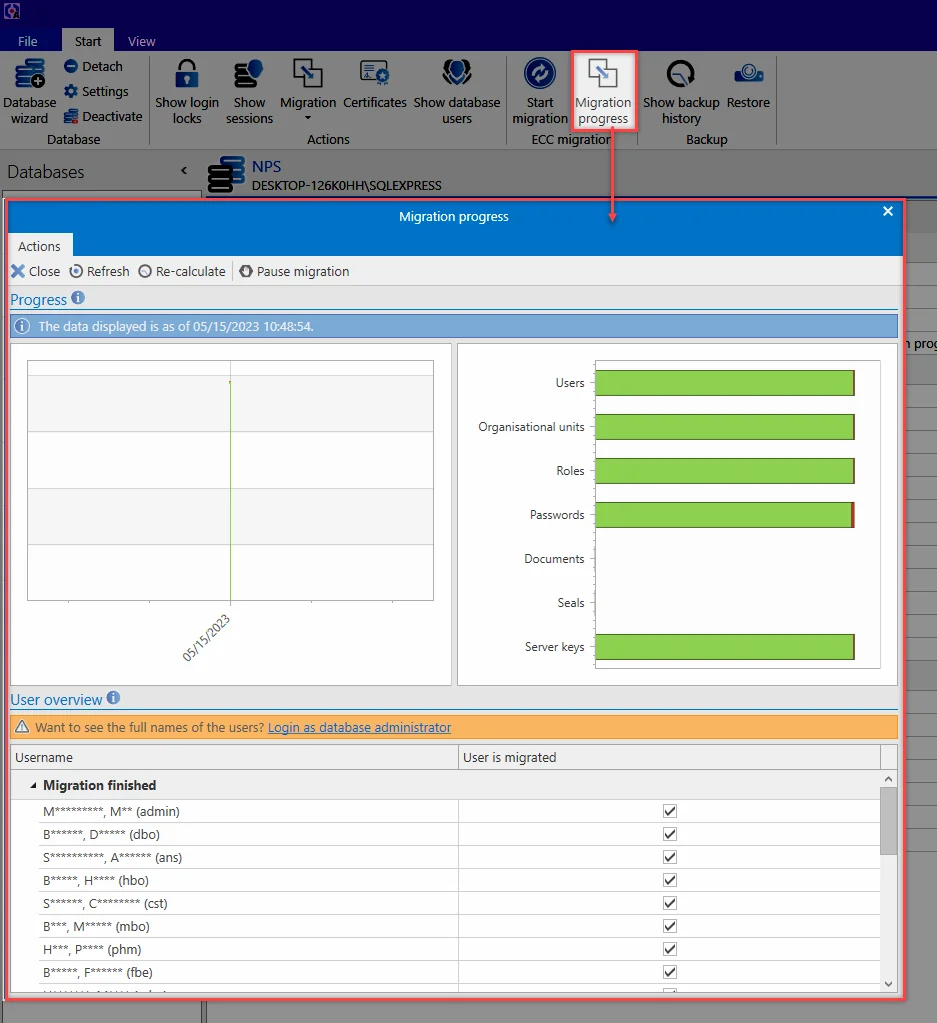Viewport: 937px width, 1023px height.
Task: Switch to the Start ribbon tab
Action: click(87, 41)
